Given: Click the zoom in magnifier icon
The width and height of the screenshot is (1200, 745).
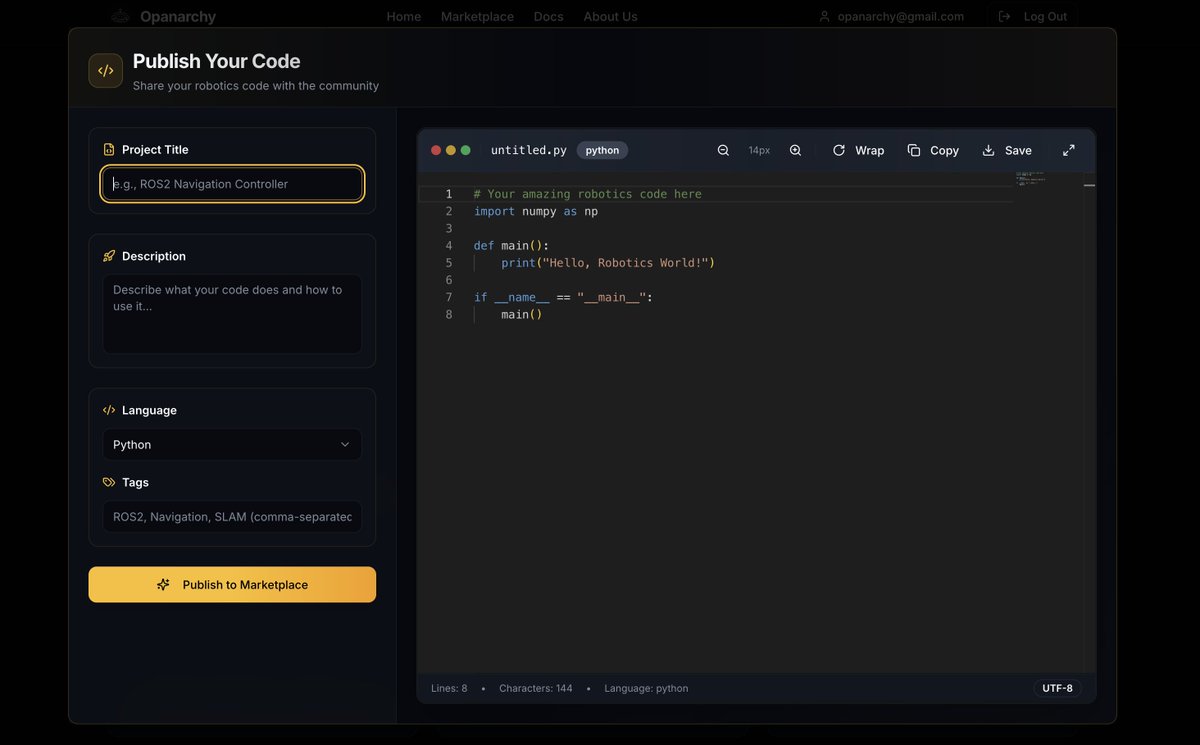Looking at the screenshot, I should 795,150.
